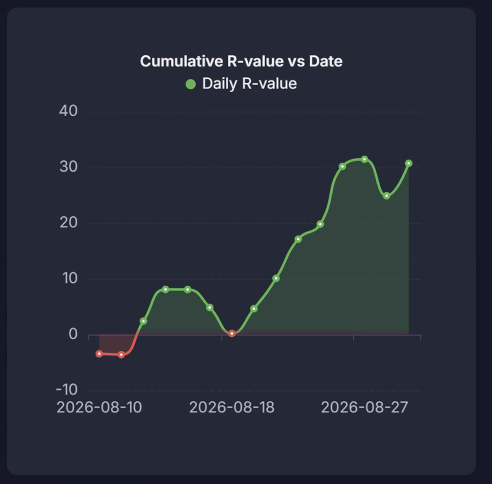Viewport: 492px width, 484px height.
Task: Click the 2026-08-18 axis label
Action: click(232, 407)
